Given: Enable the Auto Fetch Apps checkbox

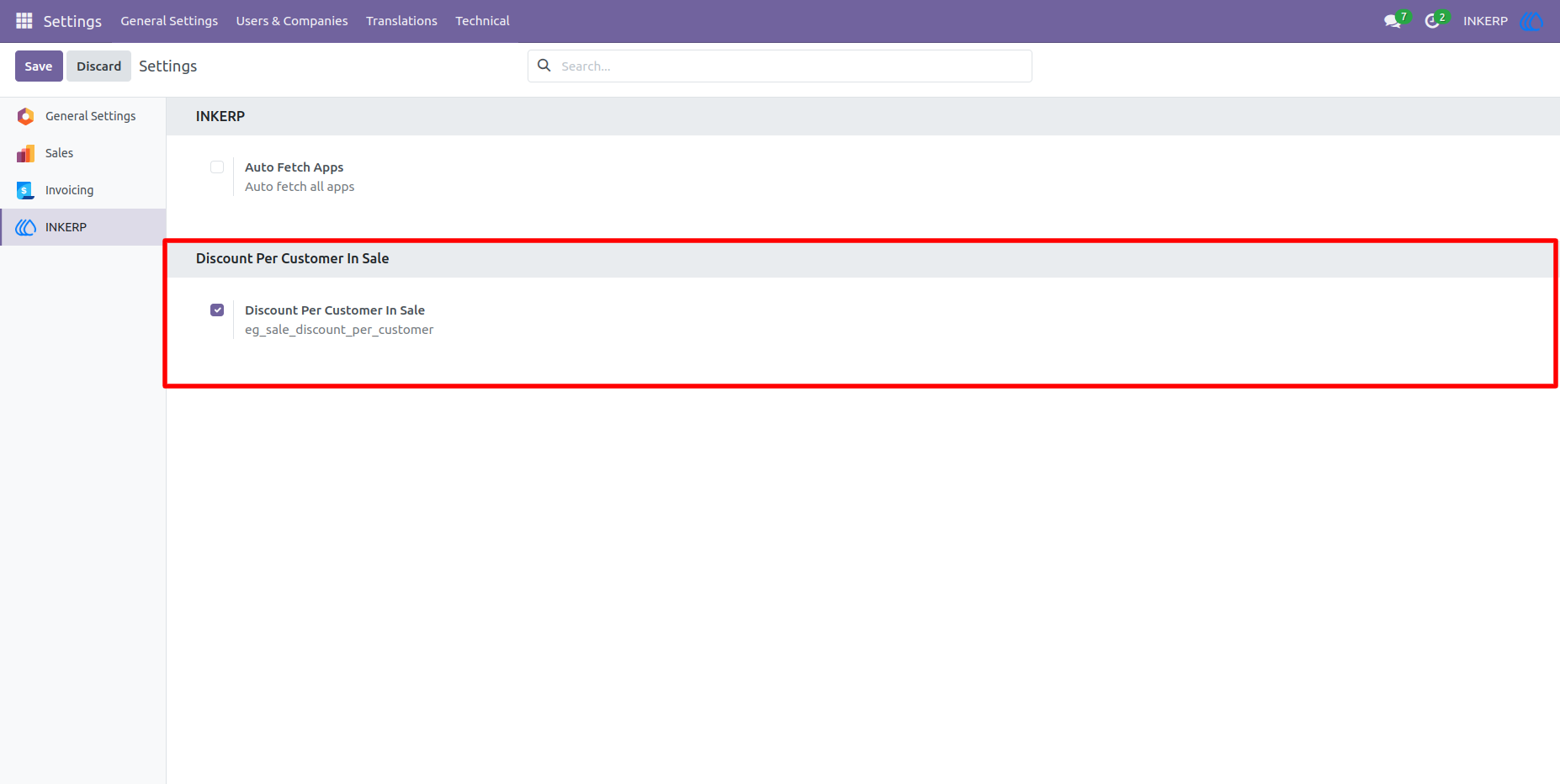Looking at the screenshot, I should click(217, 167).
